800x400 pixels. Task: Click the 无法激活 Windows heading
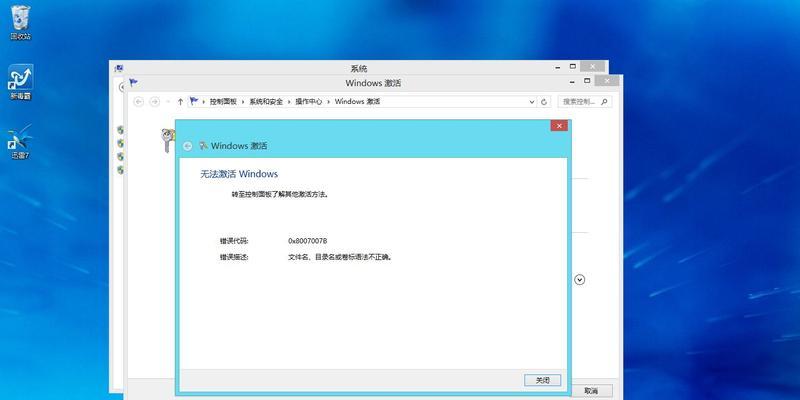click(x=239, y=174)
